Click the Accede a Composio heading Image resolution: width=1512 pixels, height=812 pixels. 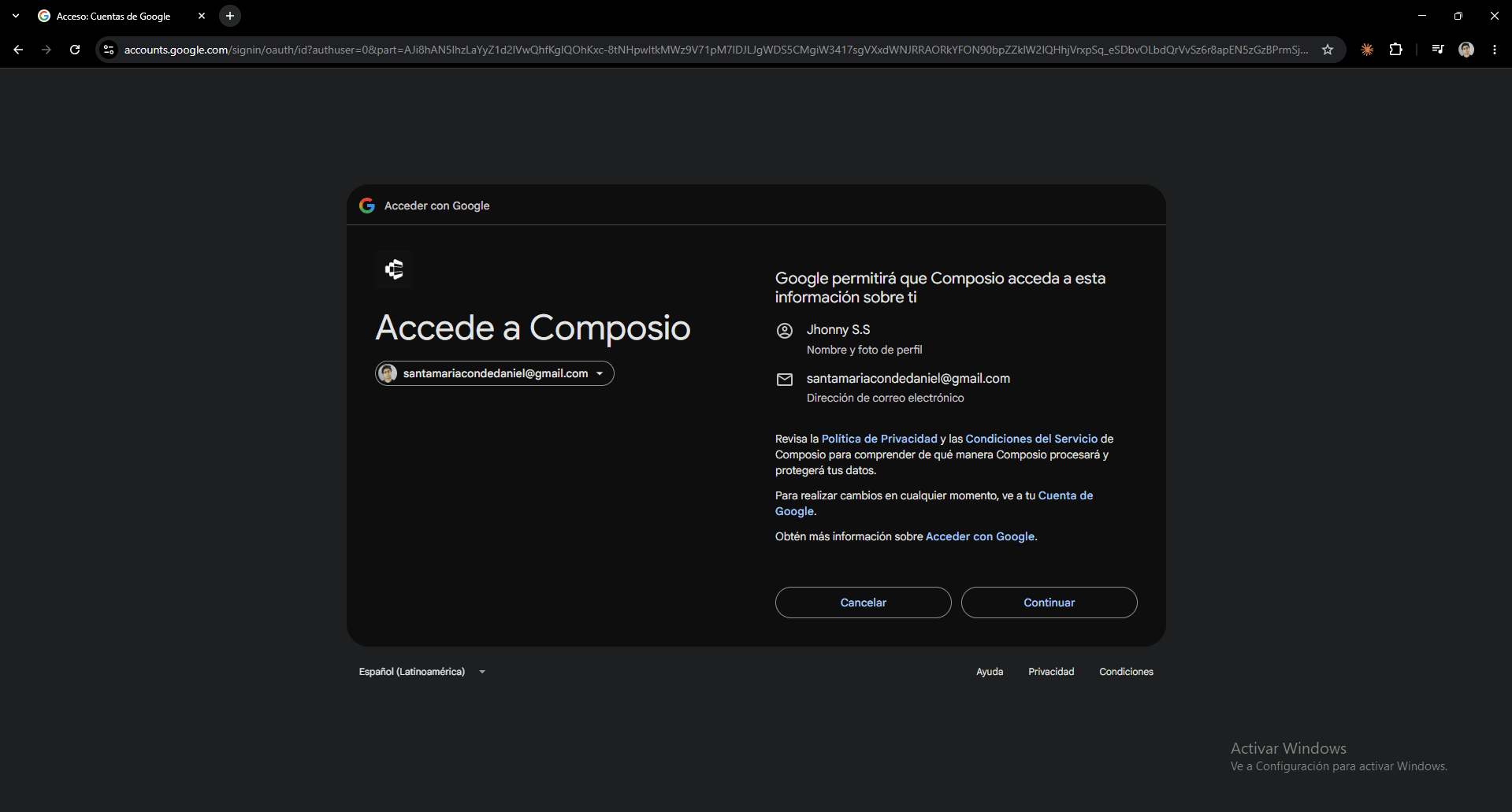click(533, 328)
